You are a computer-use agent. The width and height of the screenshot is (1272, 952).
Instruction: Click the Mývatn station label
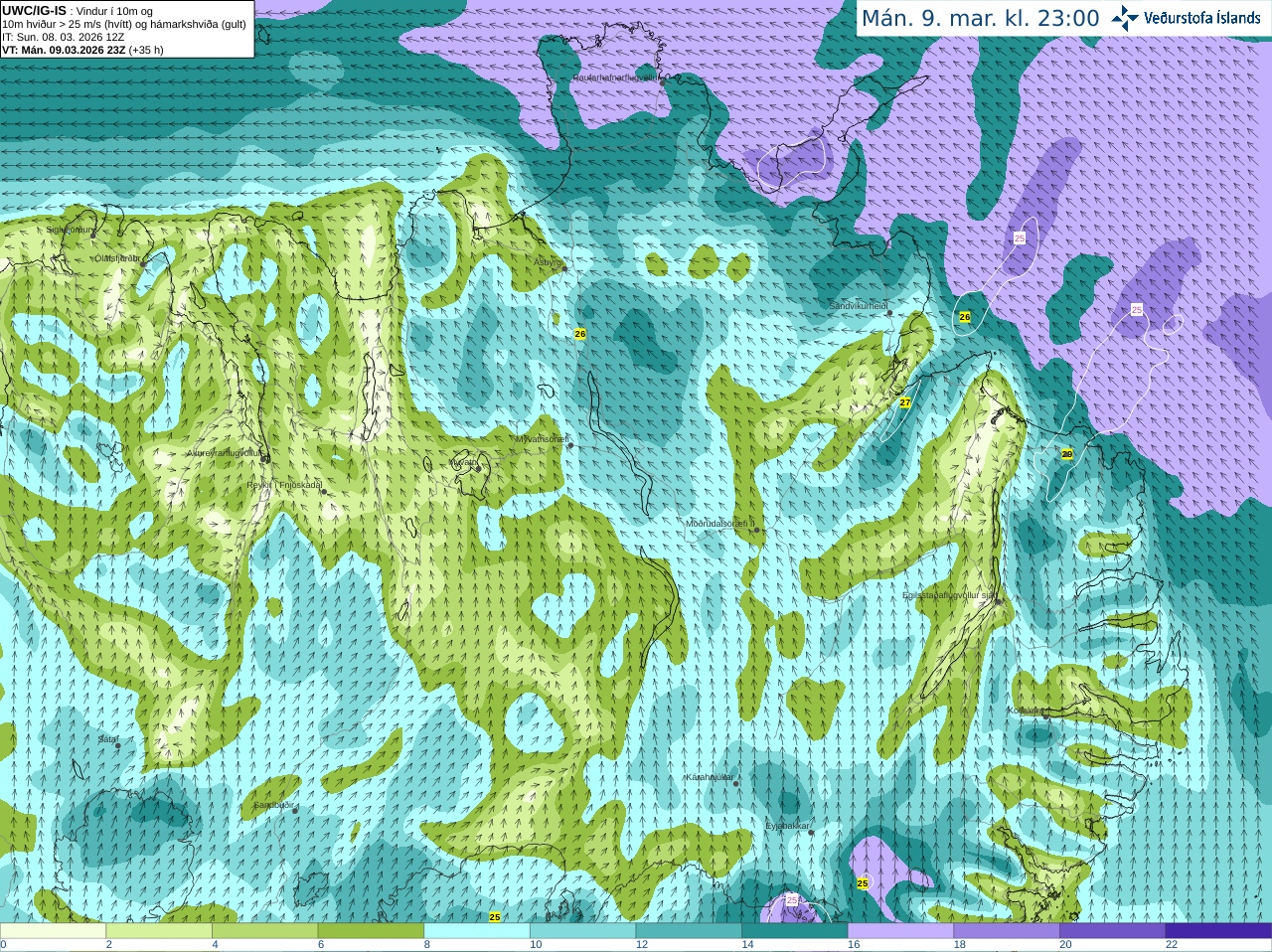pos(463,462)
